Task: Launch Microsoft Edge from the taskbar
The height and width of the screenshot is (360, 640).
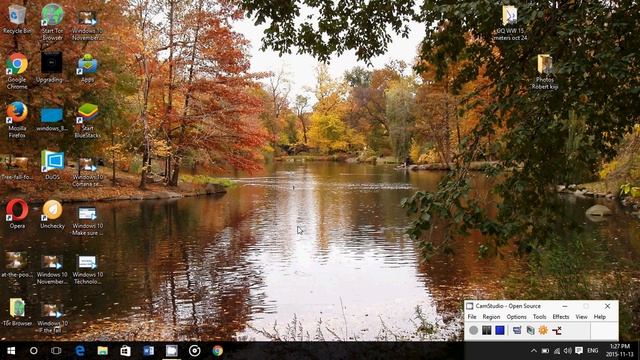Action: pos(80,351)
